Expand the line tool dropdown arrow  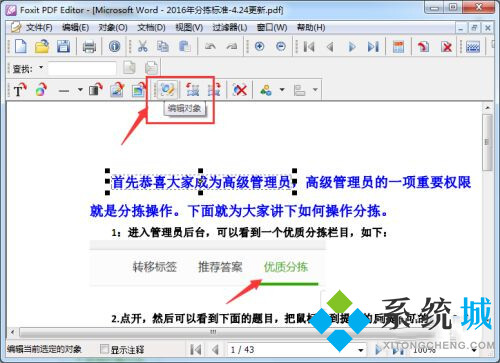(80, 90)
